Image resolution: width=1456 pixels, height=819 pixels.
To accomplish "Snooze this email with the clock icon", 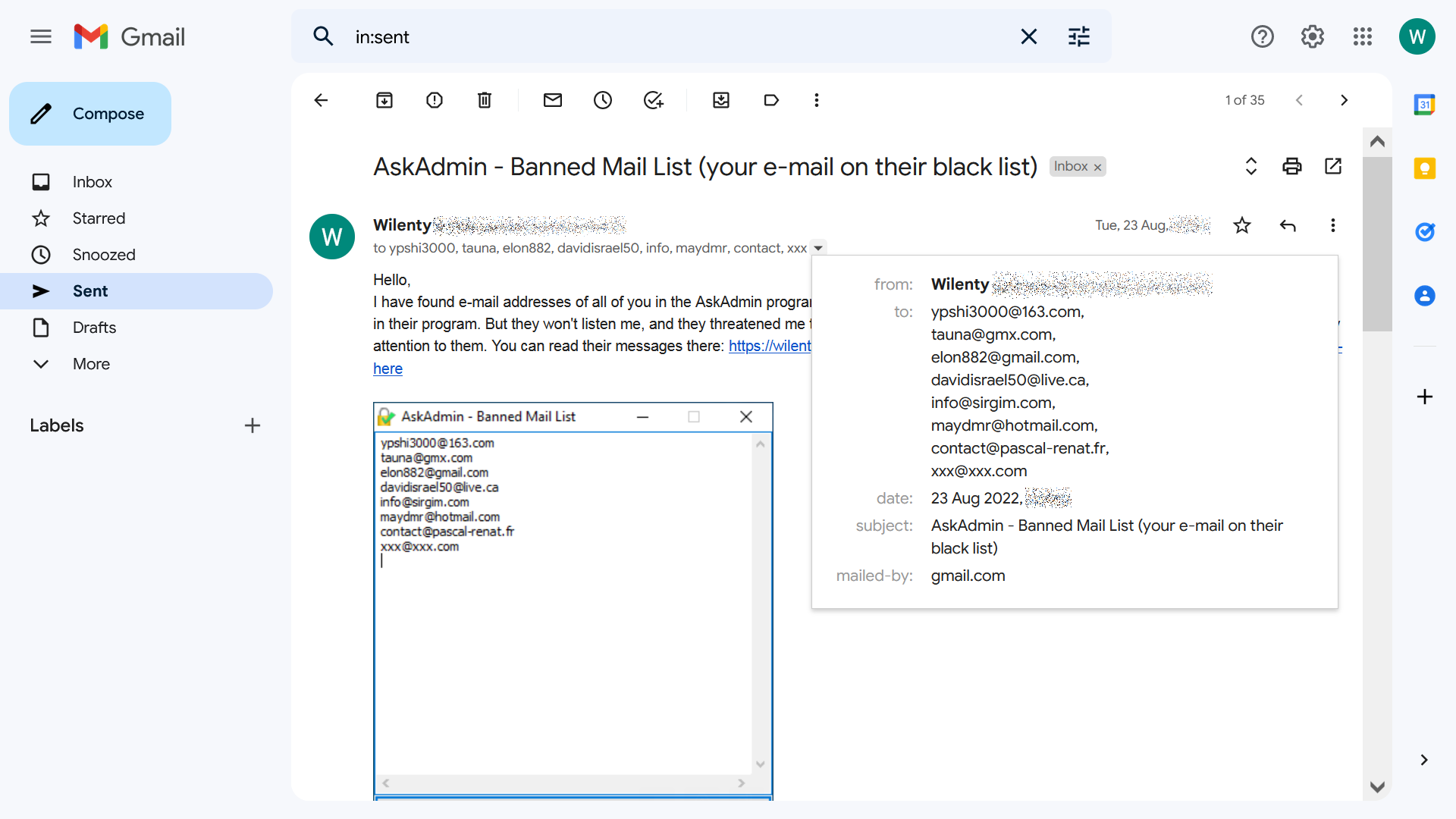I will click(x=603, y=100).
